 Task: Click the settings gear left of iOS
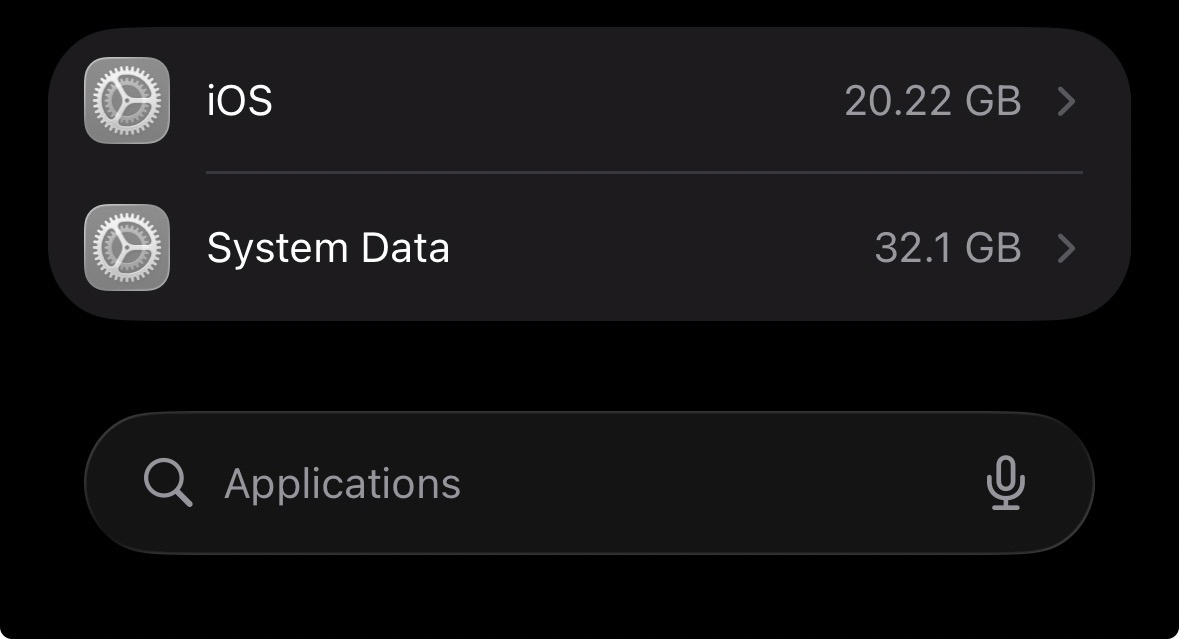pos(127,101)
